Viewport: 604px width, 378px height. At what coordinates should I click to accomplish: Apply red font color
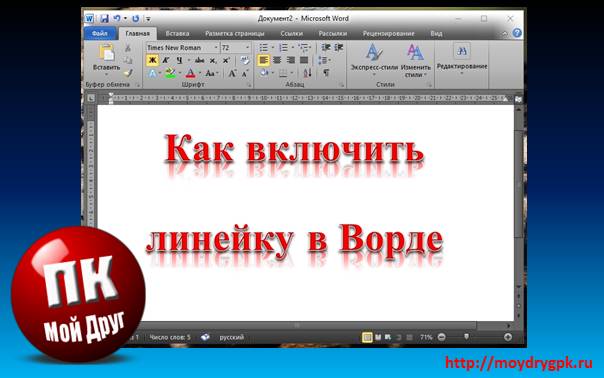click(190, 73)
